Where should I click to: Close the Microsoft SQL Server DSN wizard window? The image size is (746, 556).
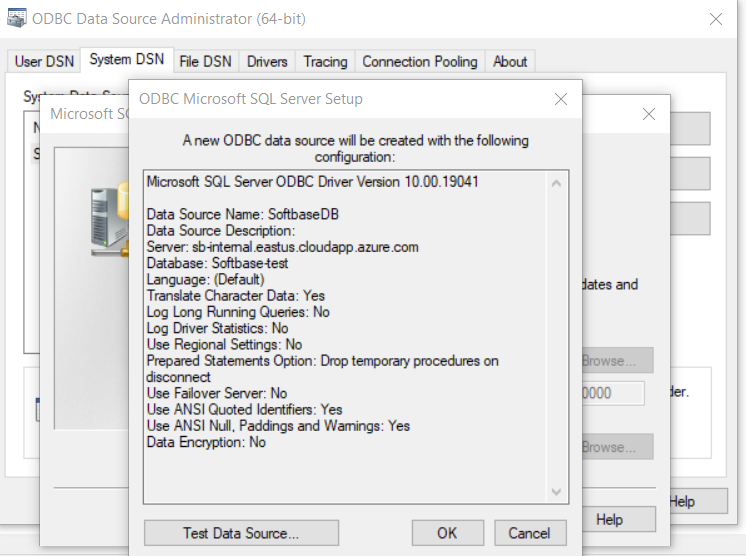pyautogui.click(x=648, y=114)
